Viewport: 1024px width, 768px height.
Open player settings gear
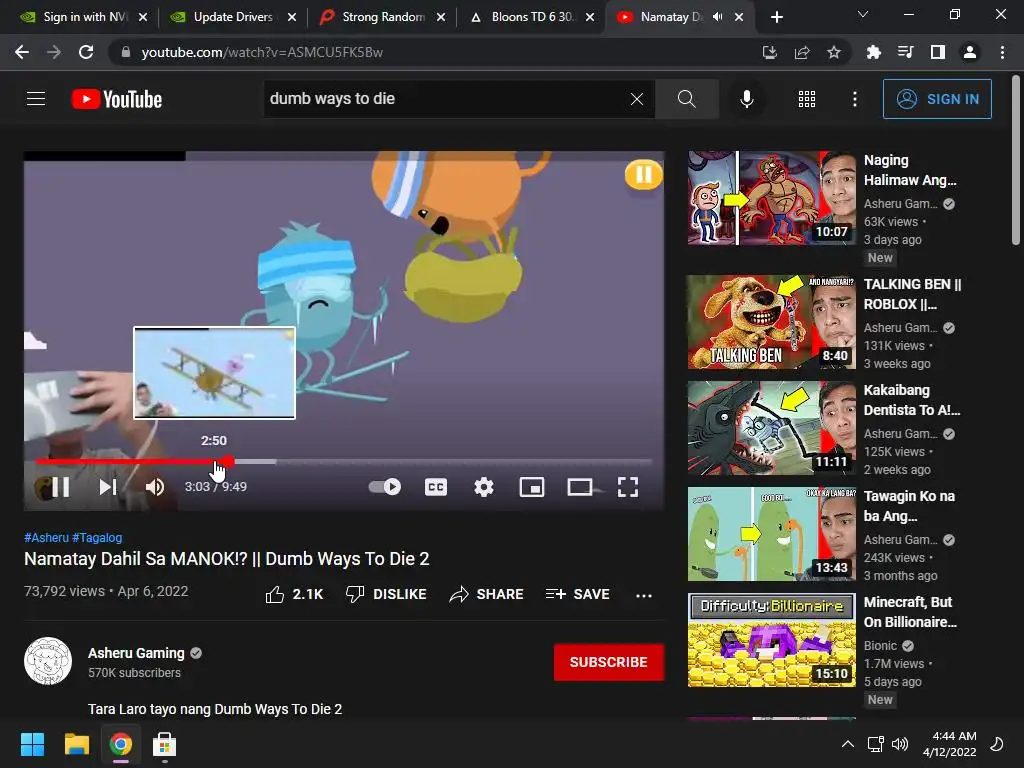484,487
